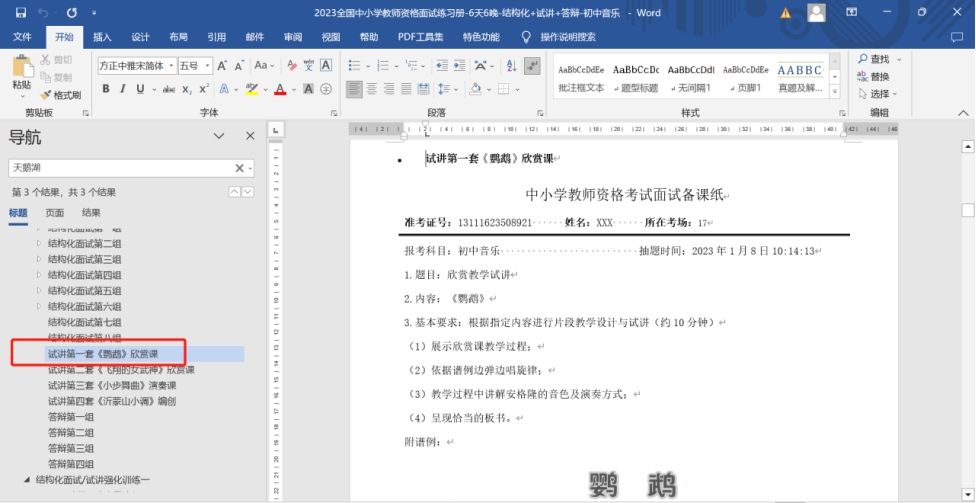Open the font name dropdown
This screenshot has height=503, width=976.
[169, 65]
